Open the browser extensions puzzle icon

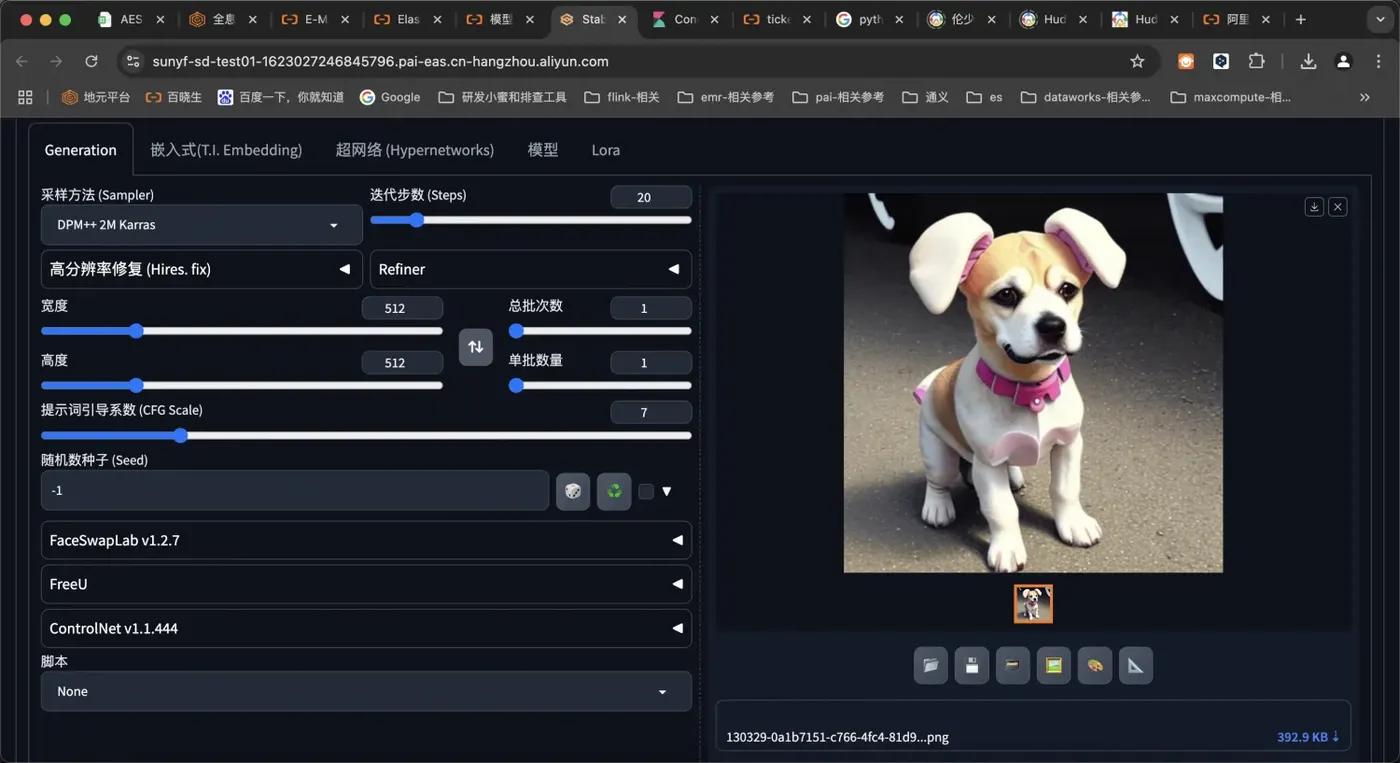[x=1257, y=61]
